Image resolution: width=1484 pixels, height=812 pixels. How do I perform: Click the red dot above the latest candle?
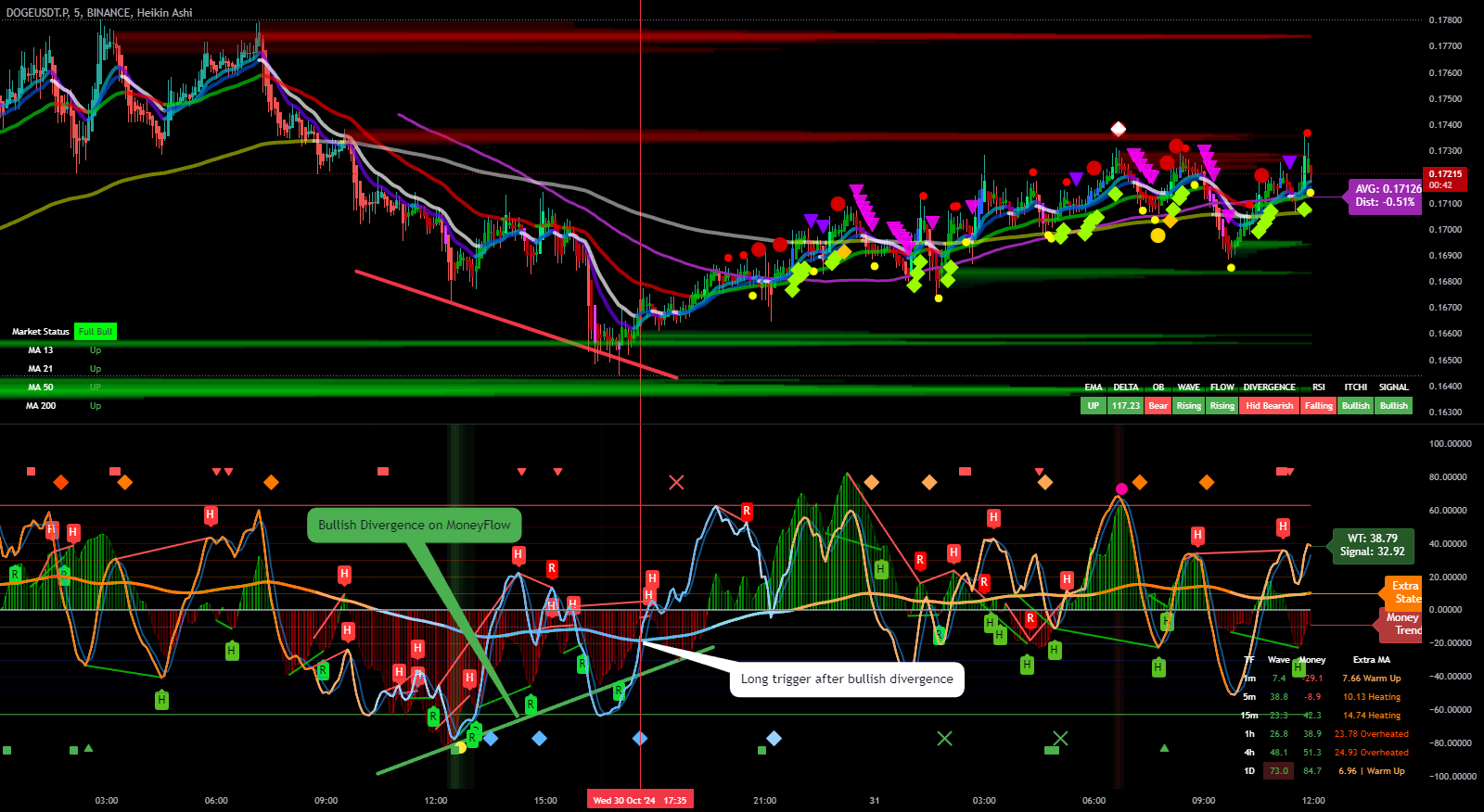click(1307, 133)
